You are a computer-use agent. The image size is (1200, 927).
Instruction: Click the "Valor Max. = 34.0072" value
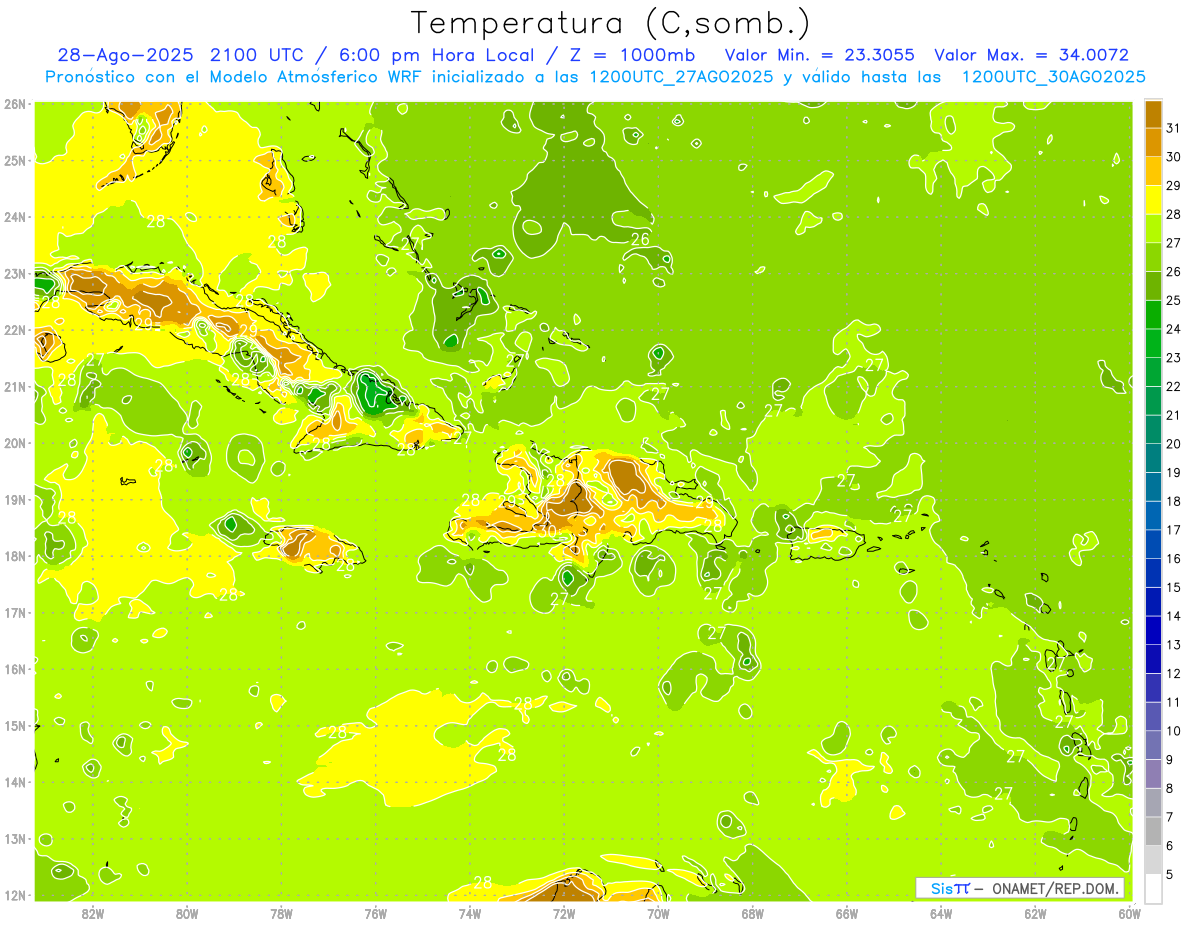coord(1031,56)
